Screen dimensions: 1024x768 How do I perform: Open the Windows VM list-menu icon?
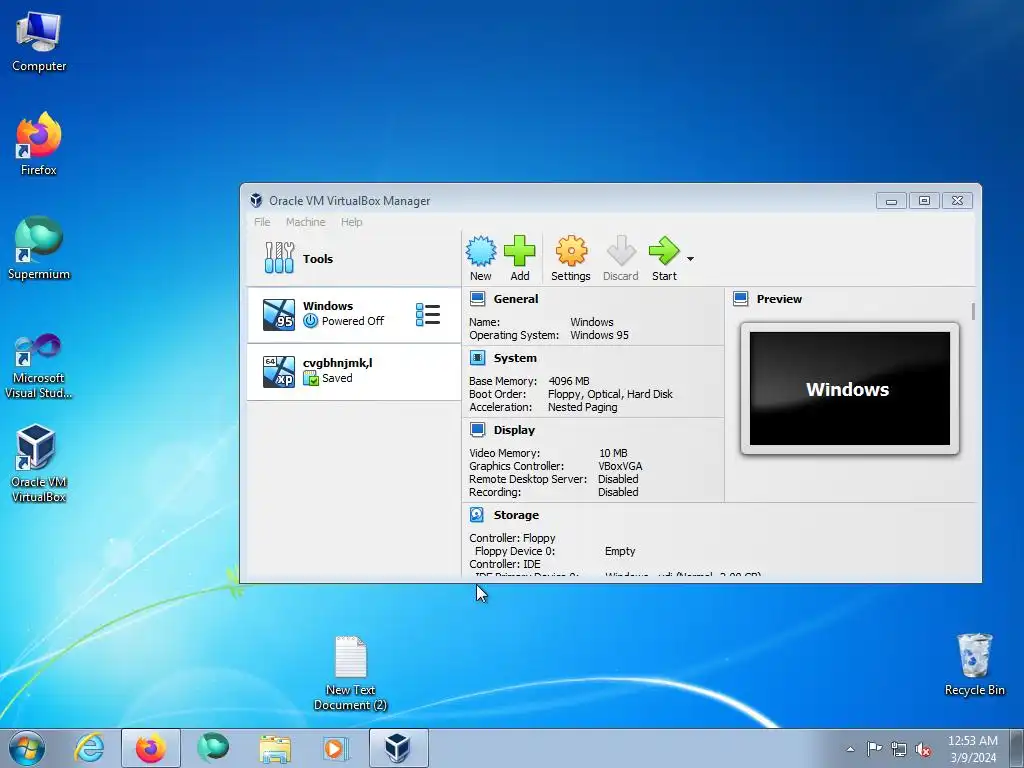(x=428, y=315)
